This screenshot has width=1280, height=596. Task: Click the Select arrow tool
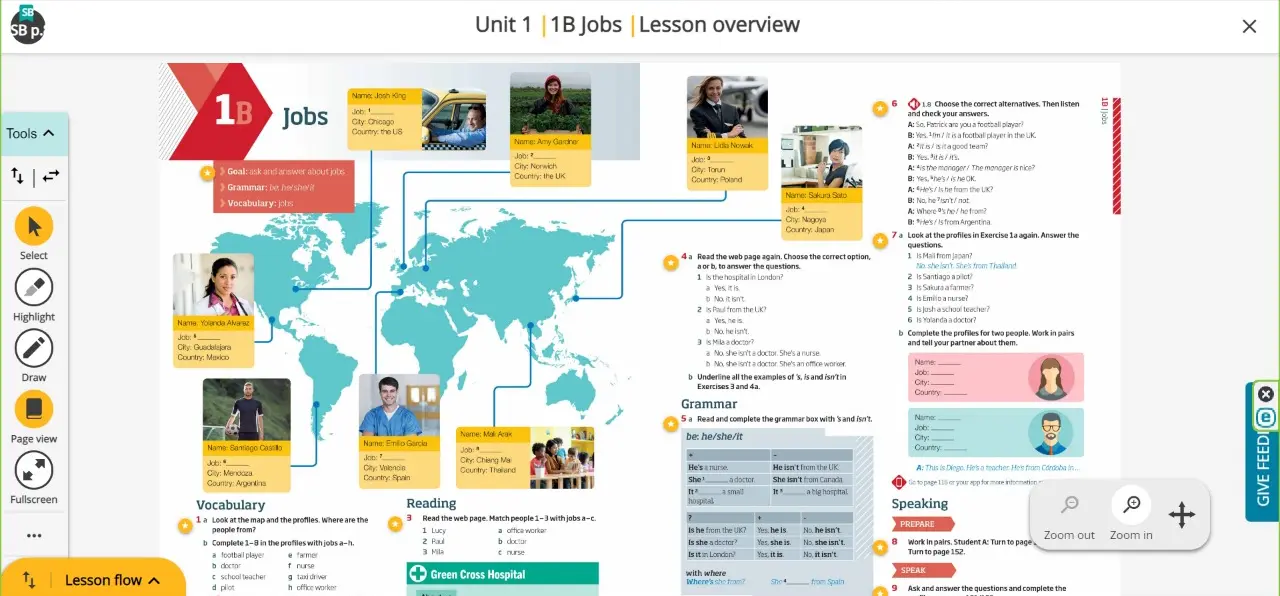coord(34,227)
